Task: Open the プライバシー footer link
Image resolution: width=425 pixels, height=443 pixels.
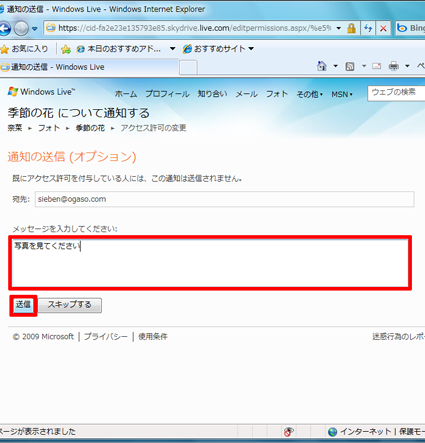Action: point(106,337)
